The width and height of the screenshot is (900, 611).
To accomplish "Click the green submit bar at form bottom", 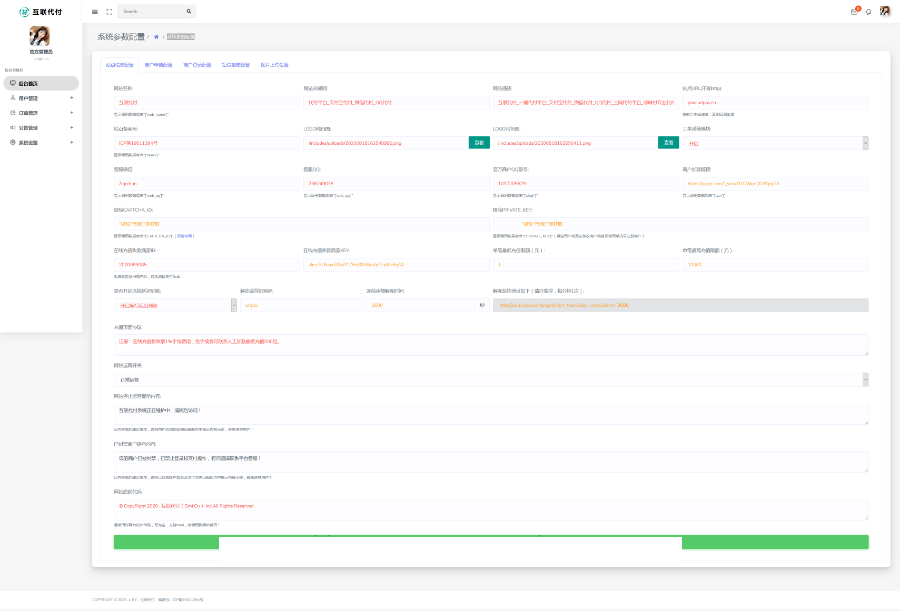I will (490, 542).
